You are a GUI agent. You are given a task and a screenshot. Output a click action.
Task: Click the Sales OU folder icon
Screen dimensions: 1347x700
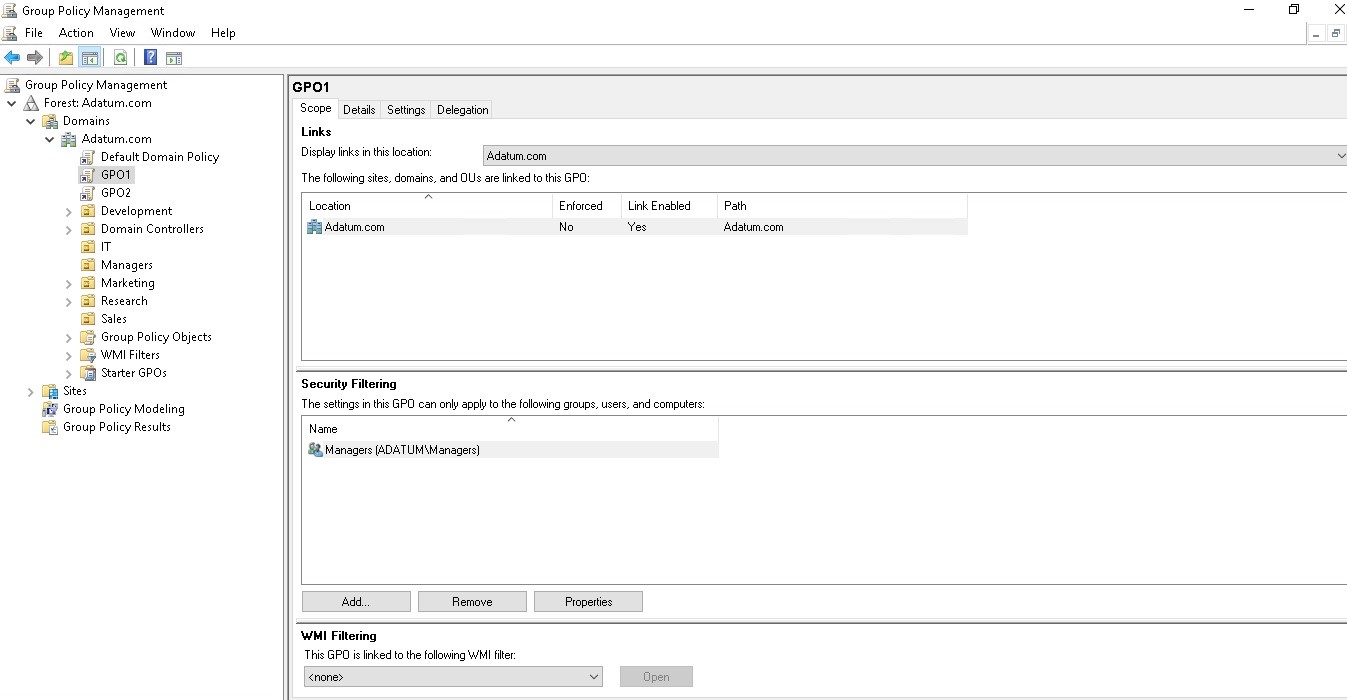pyautogui.click(x=88, y=319)
